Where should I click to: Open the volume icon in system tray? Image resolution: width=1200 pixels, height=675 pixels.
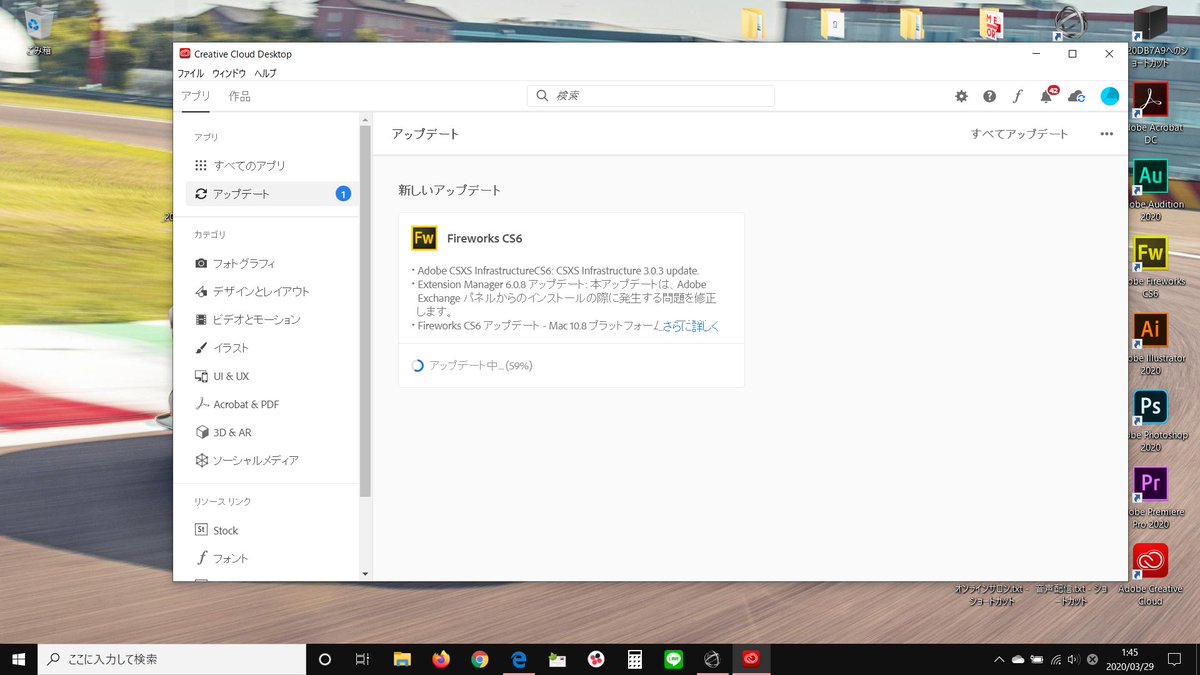(1073, 659)
